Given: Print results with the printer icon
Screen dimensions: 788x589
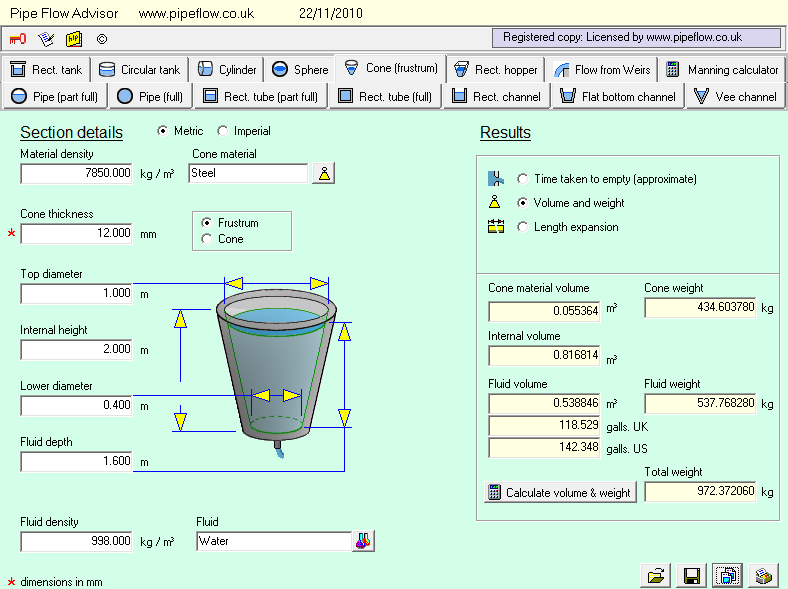Looking at the screenshot, I should pos(761,575).
